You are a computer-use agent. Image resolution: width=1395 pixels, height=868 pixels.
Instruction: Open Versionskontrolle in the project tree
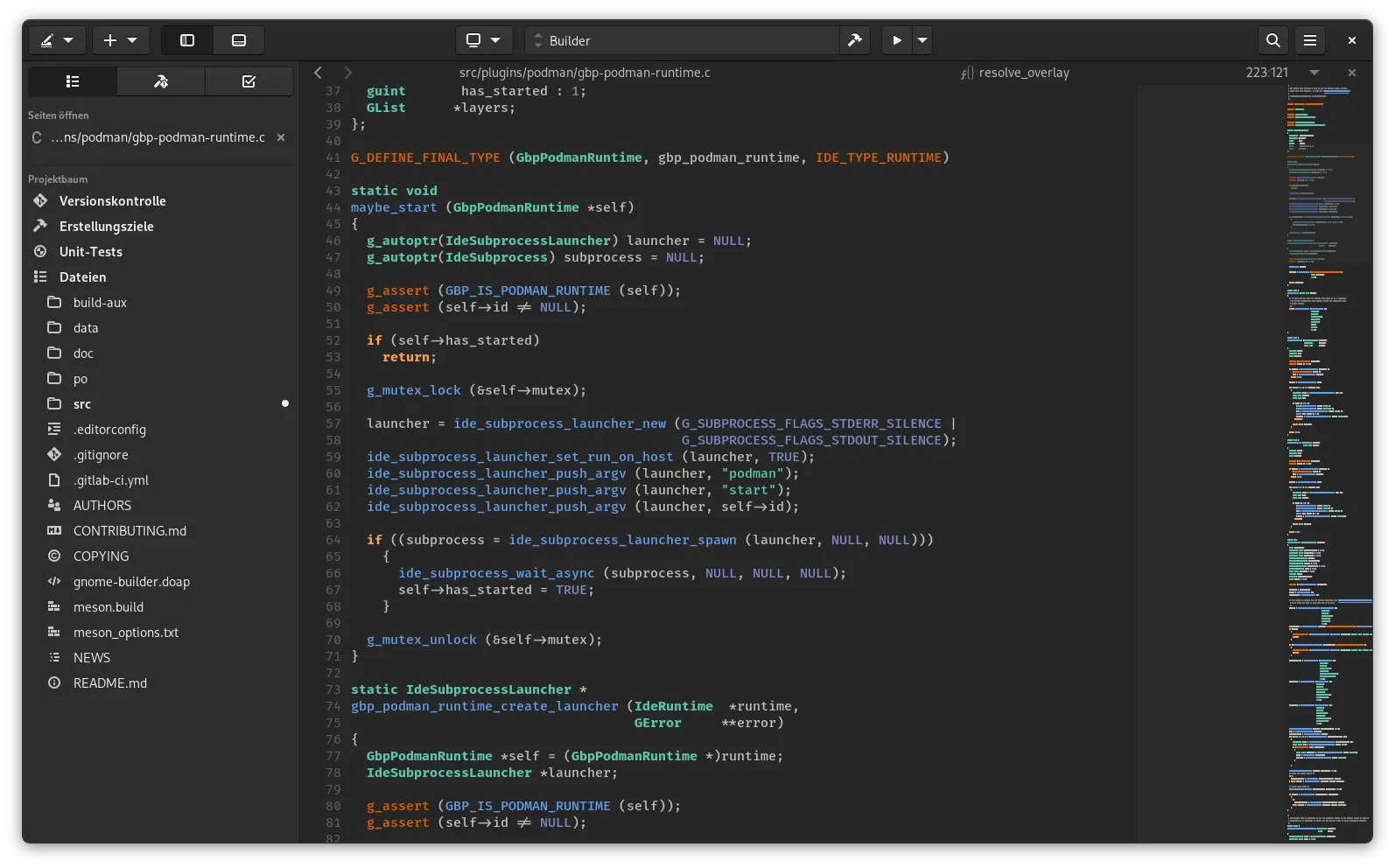tap(112, 201)
